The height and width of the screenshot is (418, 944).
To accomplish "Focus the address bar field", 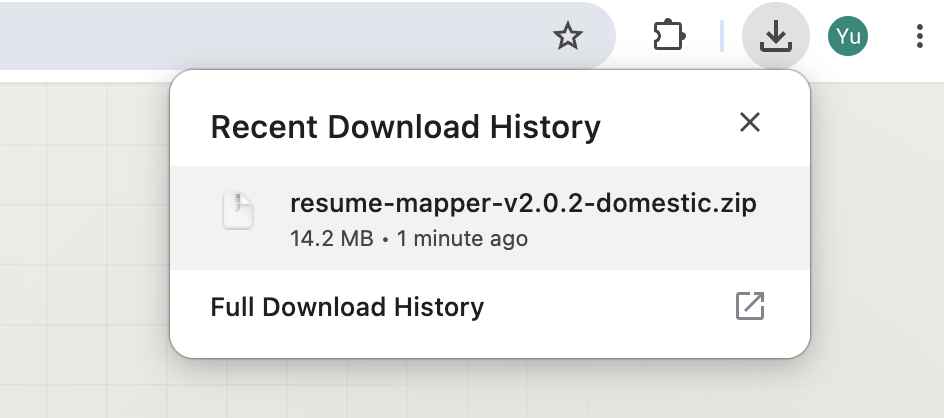I will (x=307, y=36).
